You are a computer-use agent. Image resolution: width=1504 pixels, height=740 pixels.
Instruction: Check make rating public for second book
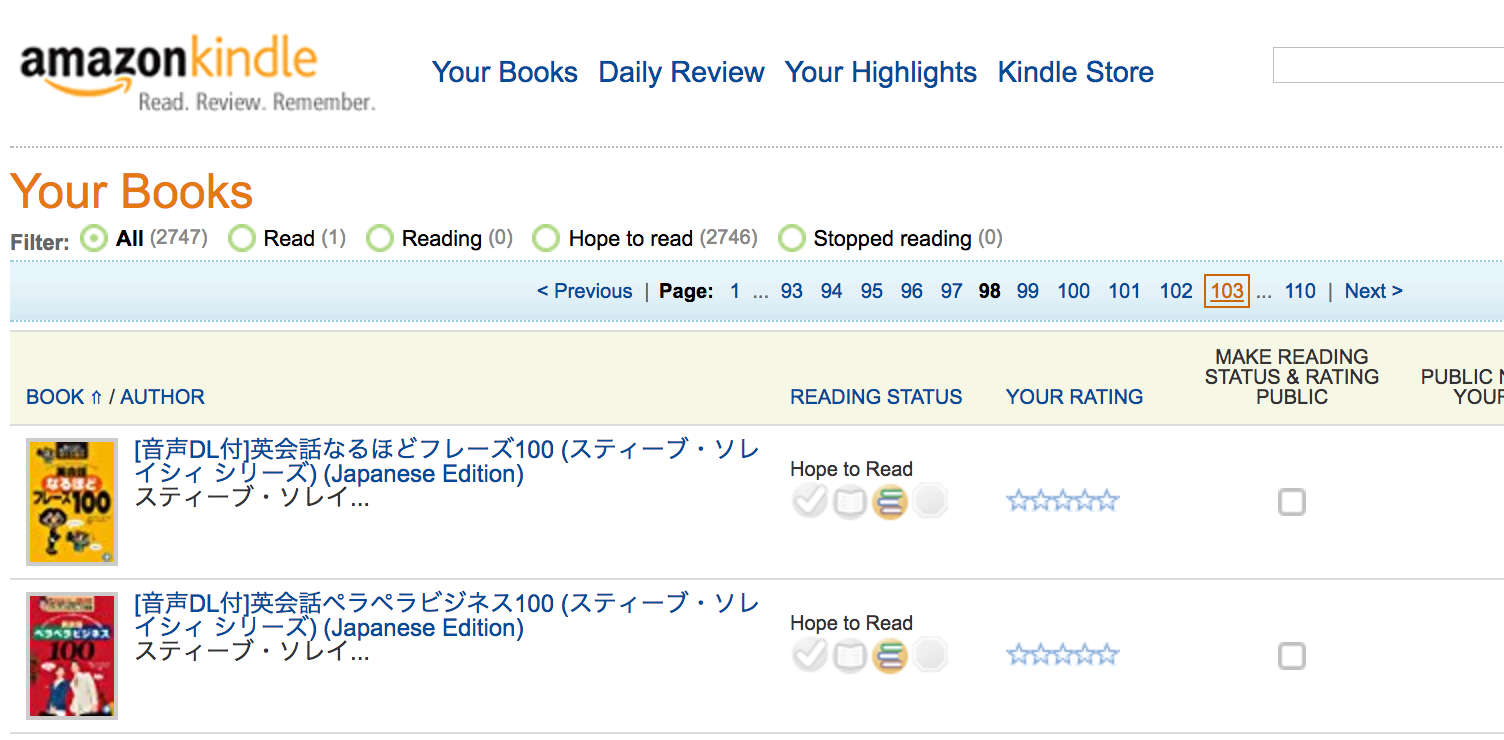1291,656
